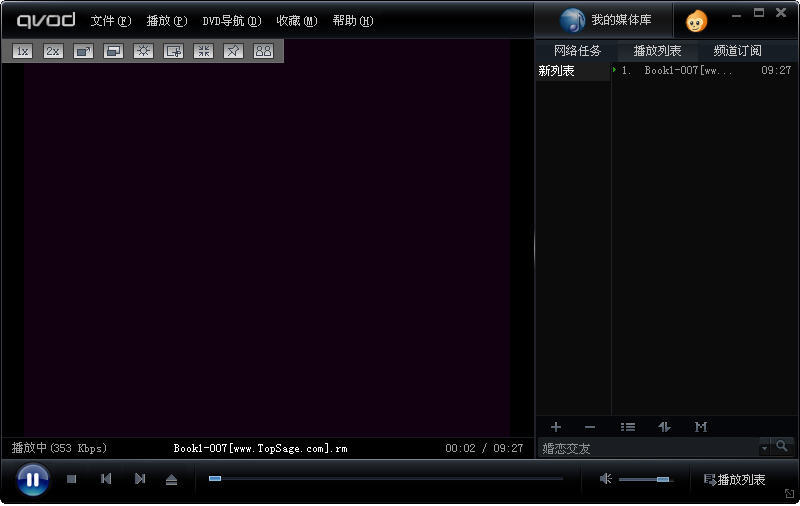Maximize the qvod window
This screenshot has height=506, width=800.
[759, 13]
